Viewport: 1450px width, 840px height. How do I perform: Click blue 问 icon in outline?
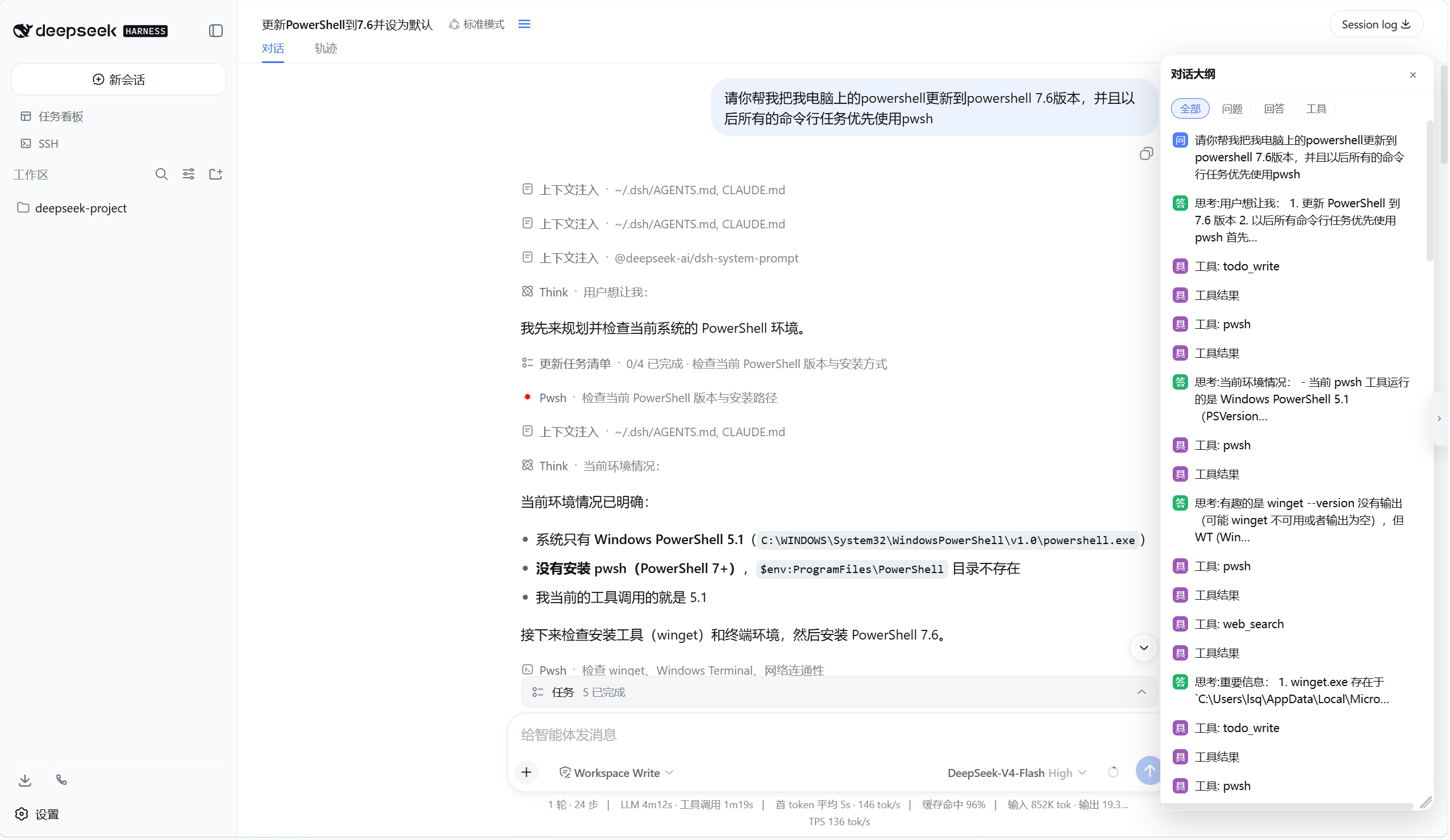(x=1180, y=140)
